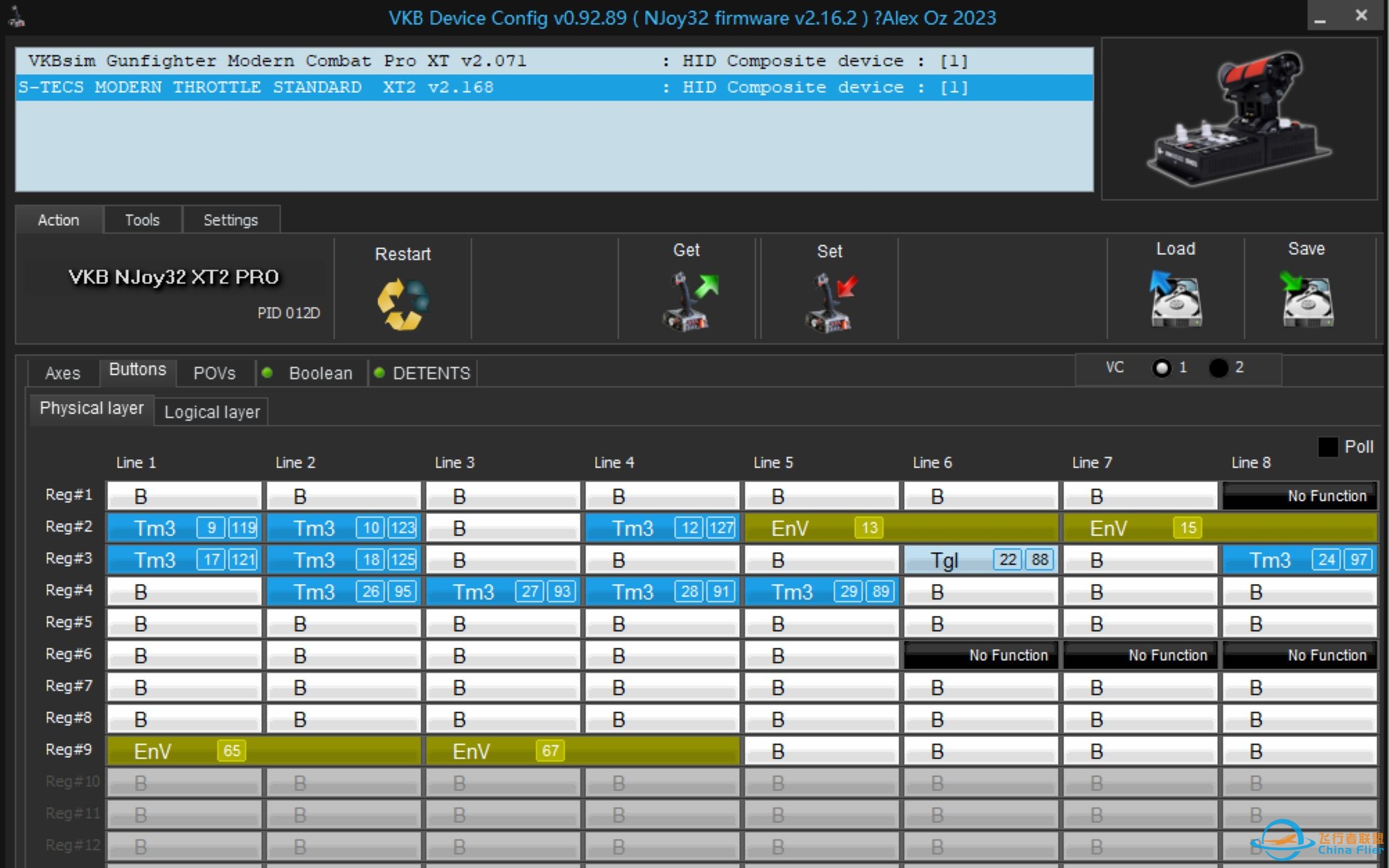Image resolution: width=1389 pixels, height=868 pixels.
Task: Click the app joystick icon in title bar
Action: point(17,17)
